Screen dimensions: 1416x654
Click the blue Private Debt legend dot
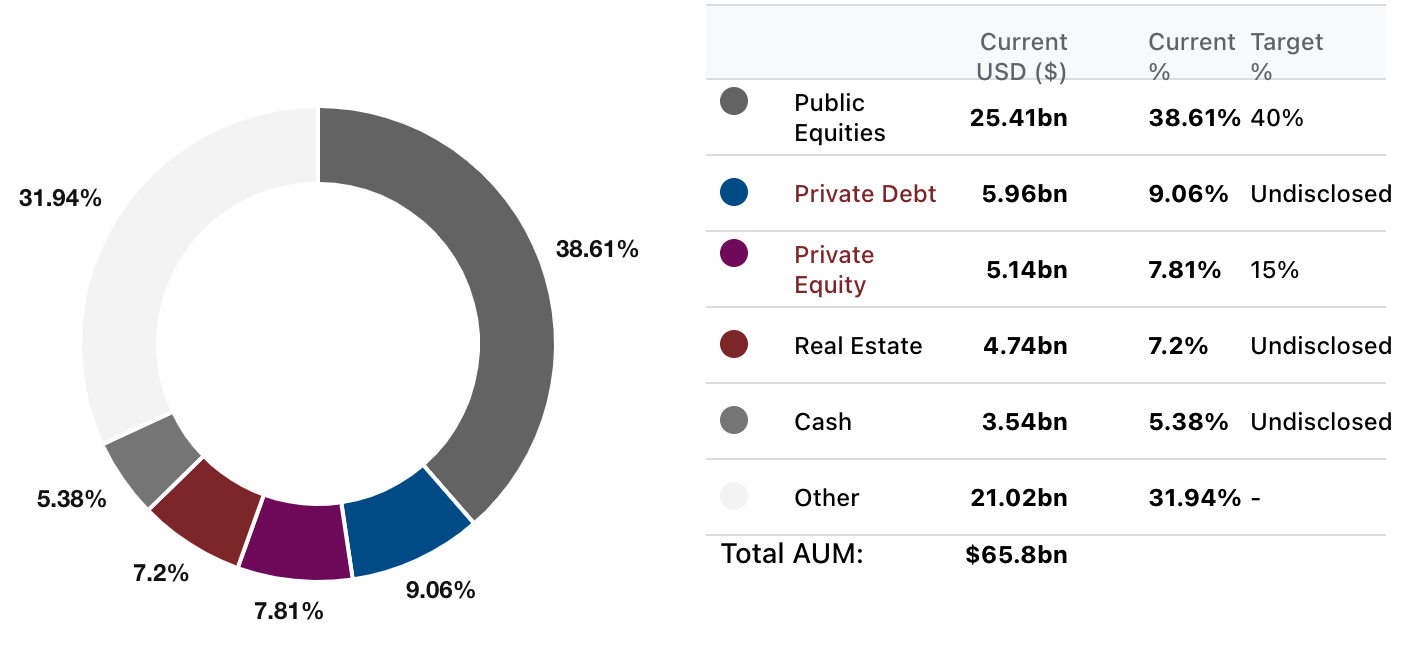[x=734, y=193]
